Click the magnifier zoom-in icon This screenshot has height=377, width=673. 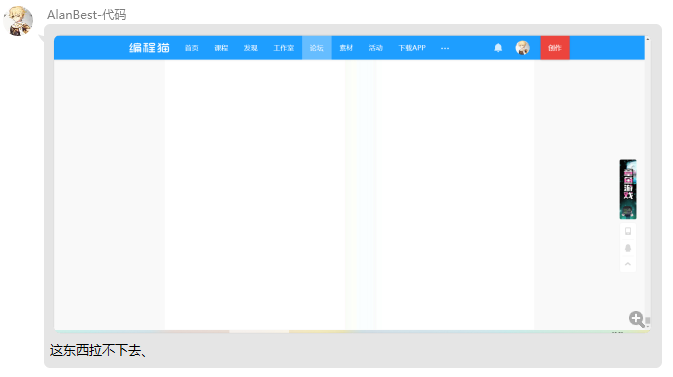[x=637, y=319]
